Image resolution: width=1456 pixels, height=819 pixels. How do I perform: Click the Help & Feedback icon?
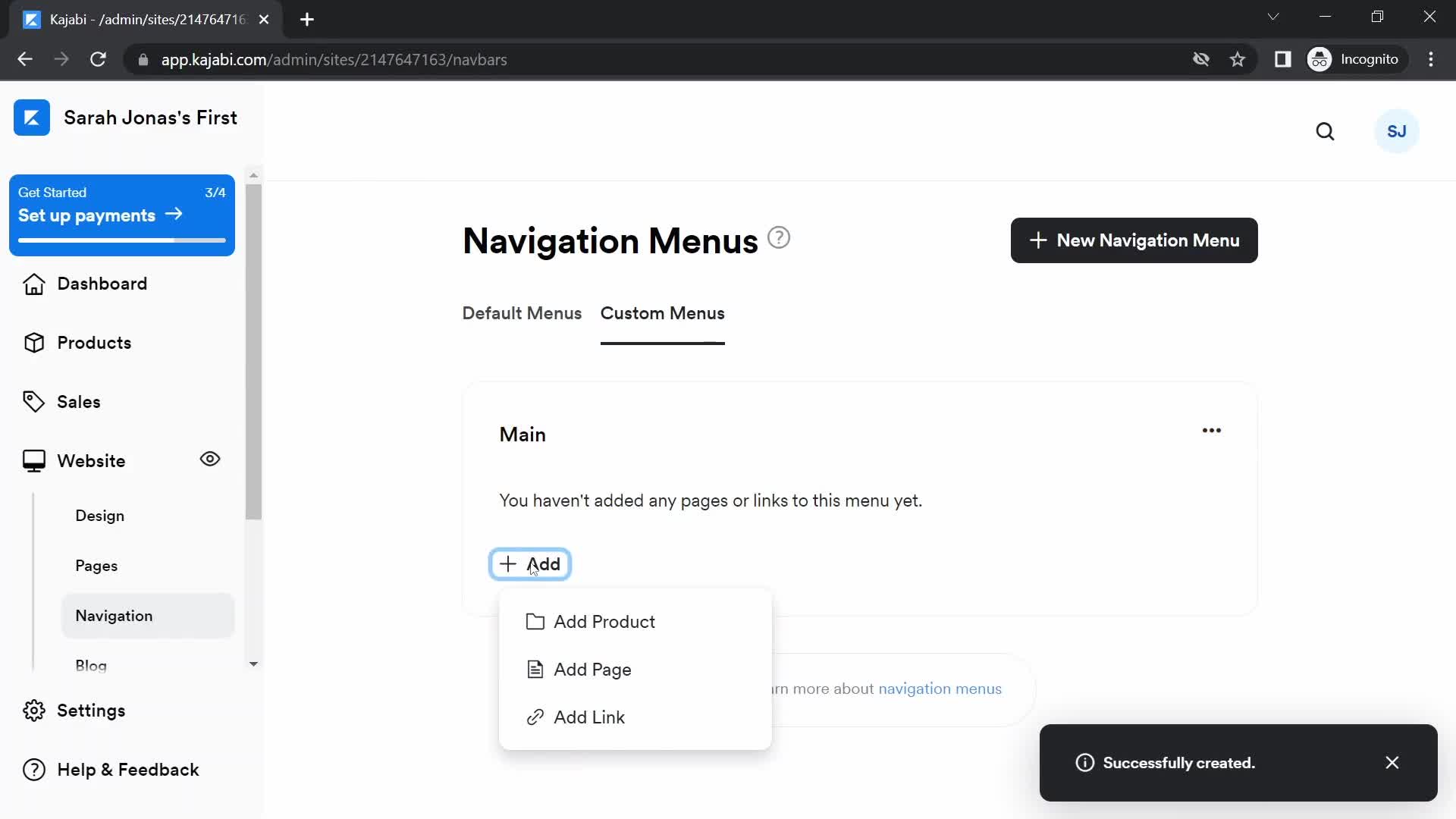click(32, 769)
